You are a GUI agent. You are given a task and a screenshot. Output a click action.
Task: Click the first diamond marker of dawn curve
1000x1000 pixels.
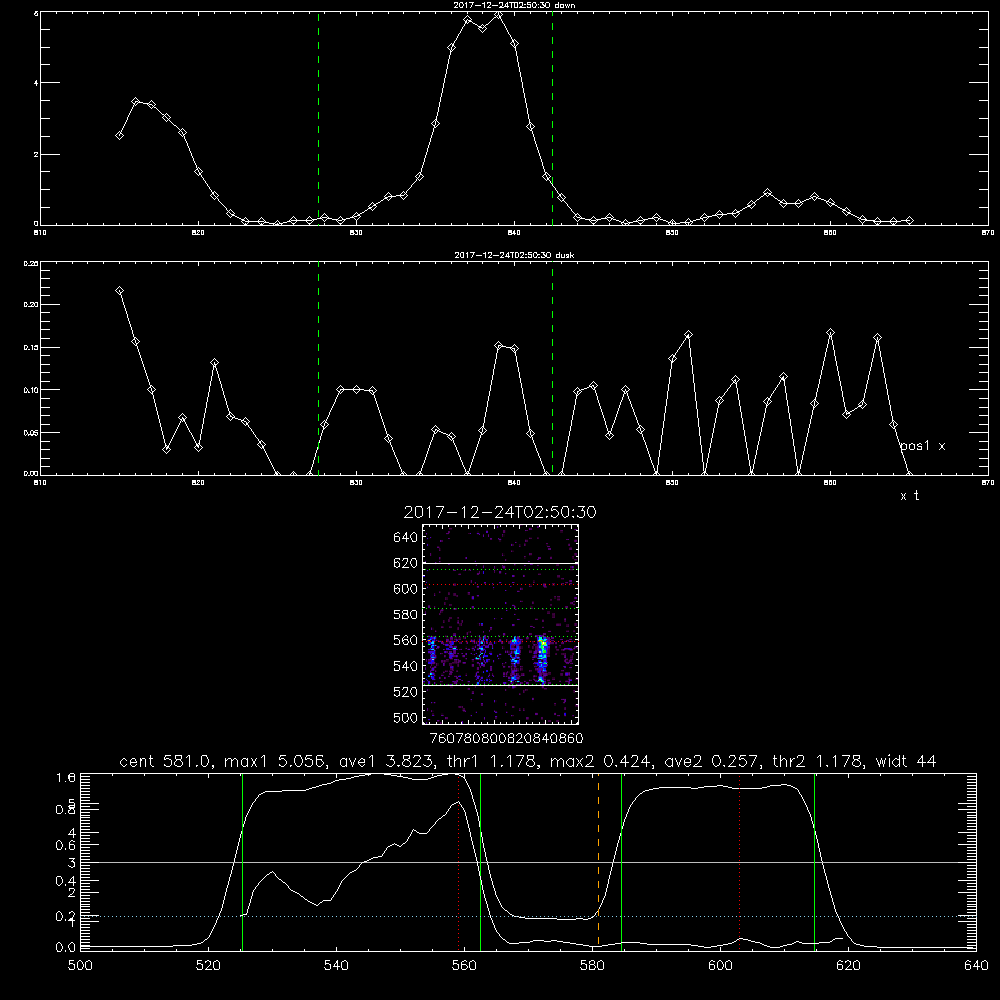[x=119, y=135]
